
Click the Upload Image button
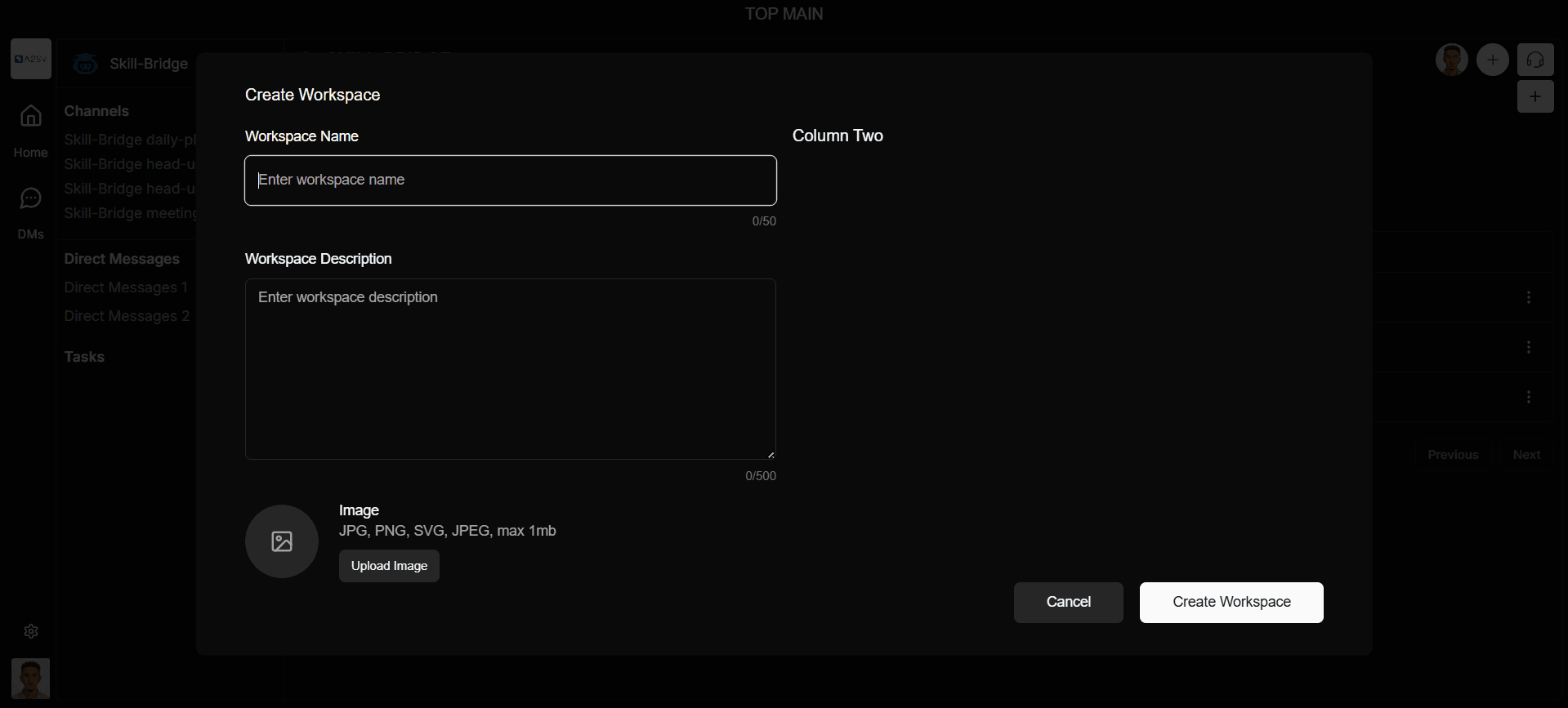pos(389,566)
